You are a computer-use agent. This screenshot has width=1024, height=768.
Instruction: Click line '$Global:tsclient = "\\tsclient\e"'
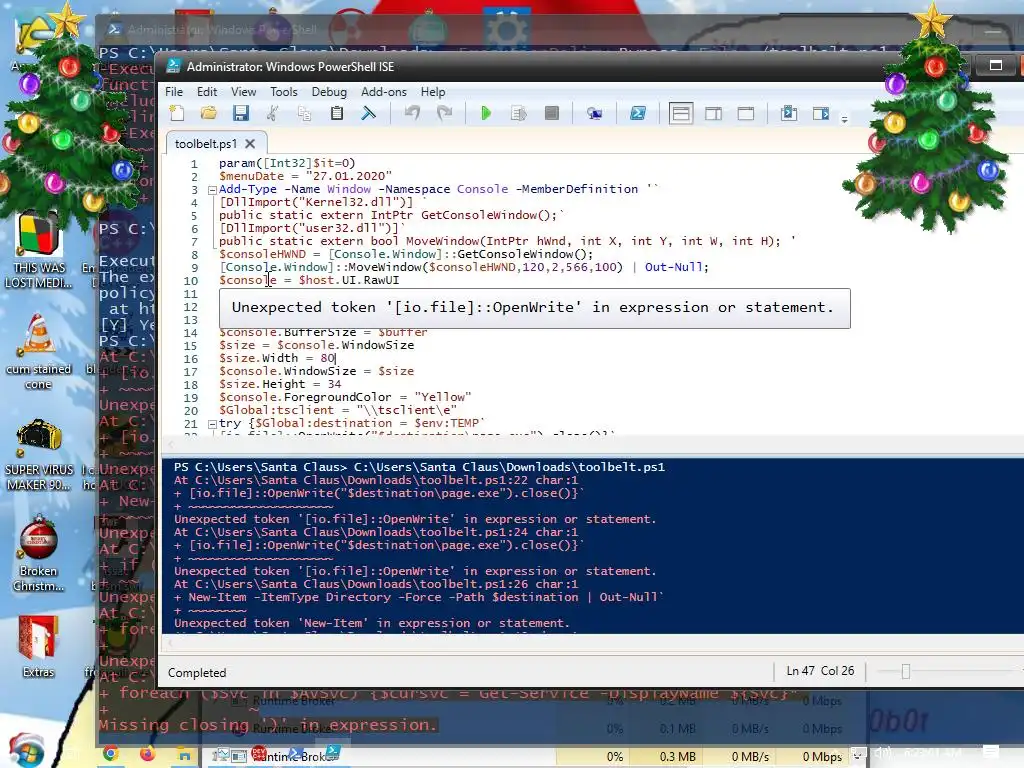(338, 410)
